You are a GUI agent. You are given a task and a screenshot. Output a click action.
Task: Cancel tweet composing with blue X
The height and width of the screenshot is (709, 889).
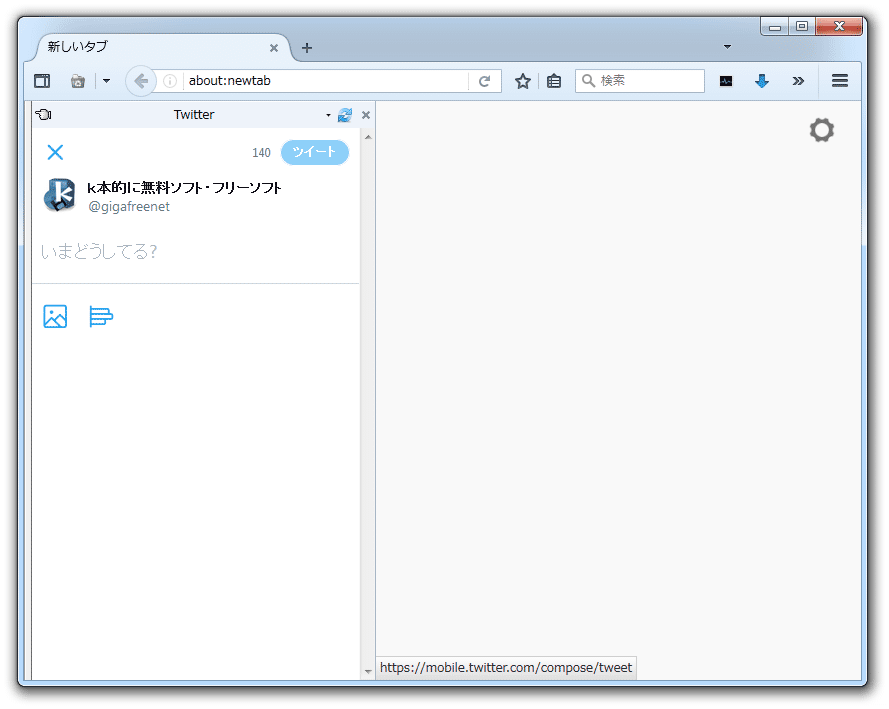coord(55,152)
